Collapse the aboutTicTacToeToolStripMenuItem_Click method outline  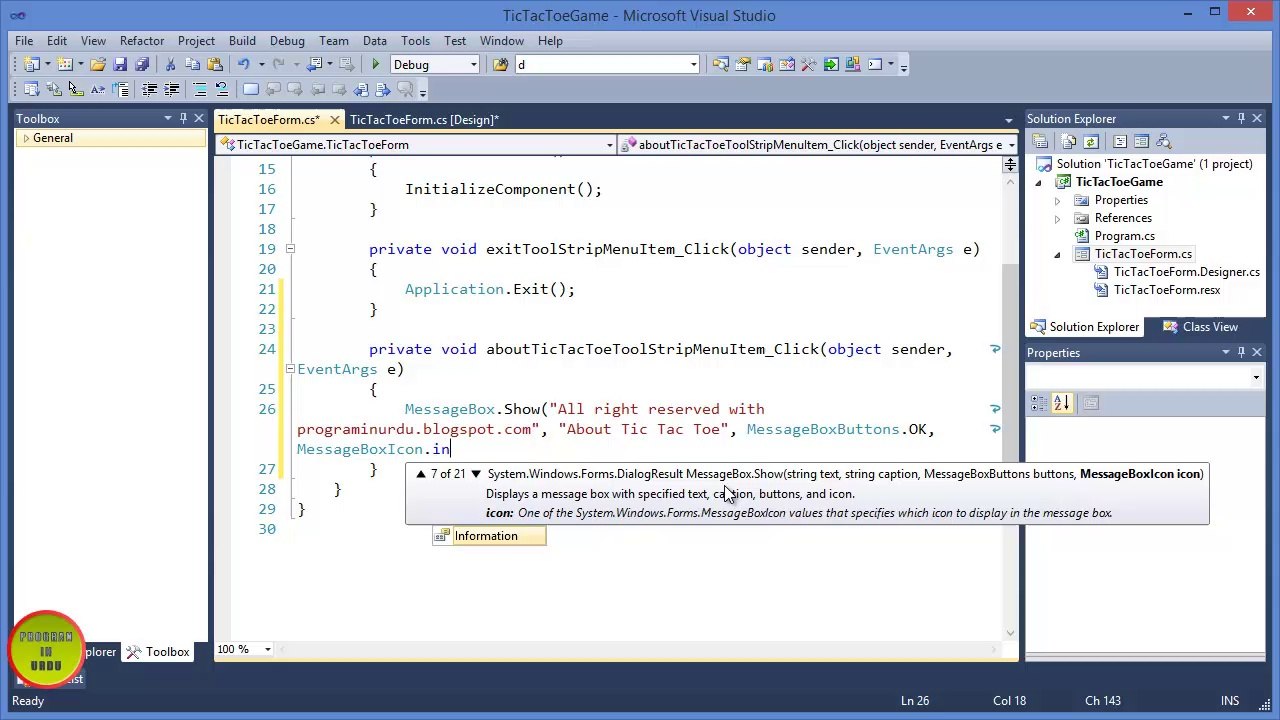(x=290, y=369)
